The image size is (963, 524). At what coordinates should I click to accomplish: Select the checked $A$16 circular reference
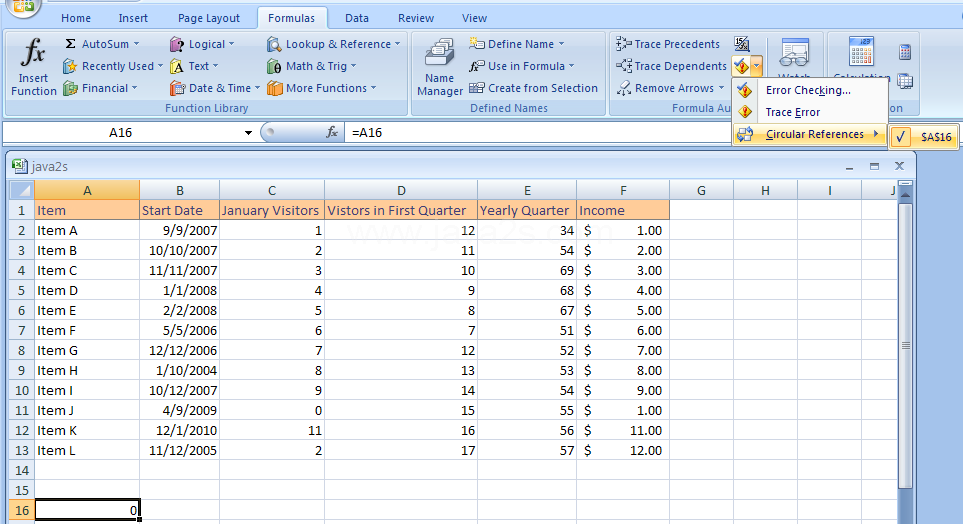(x=924, y=137)
